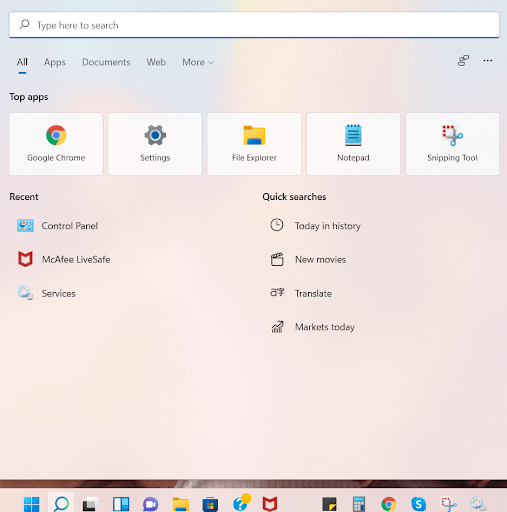Switch to the All tab
507x512 pixels.
click(22, 62)
